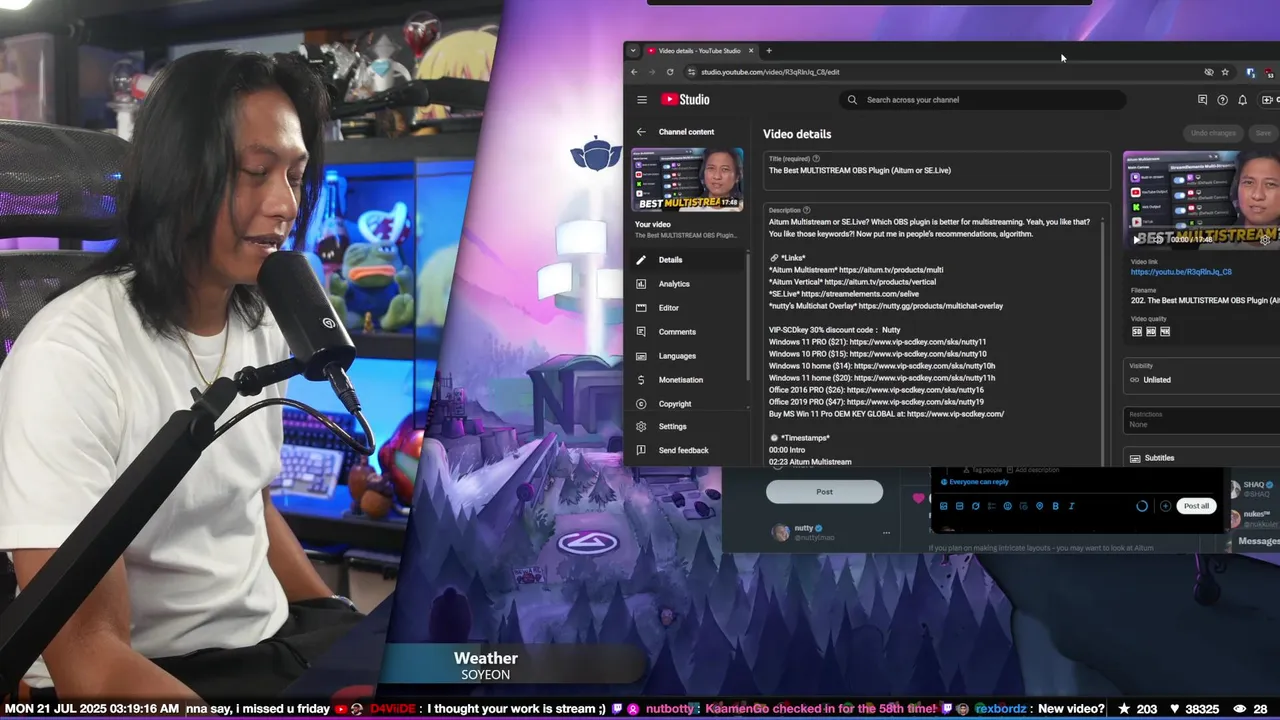Open the SHAQ profile suggestion

click(1255, 488)
